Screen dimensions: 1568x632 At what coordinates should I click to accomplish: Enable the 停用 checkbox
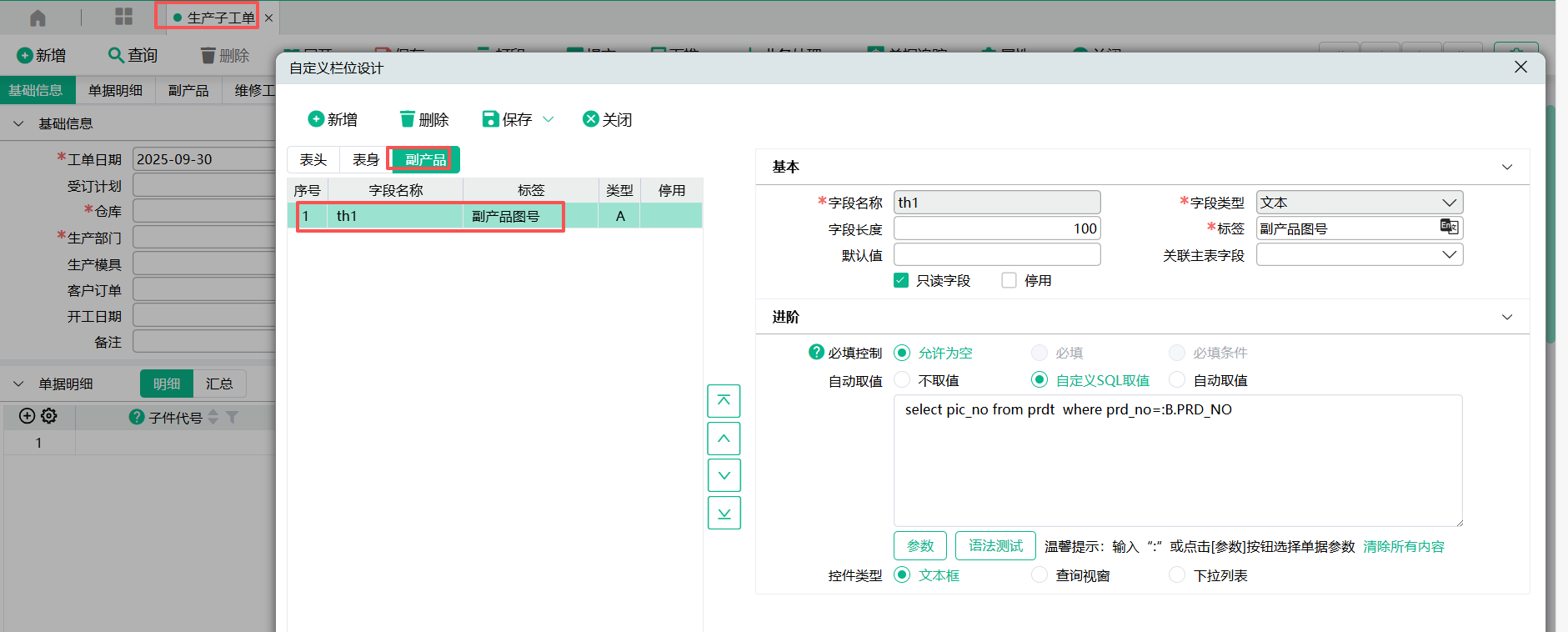point(1009,280)
